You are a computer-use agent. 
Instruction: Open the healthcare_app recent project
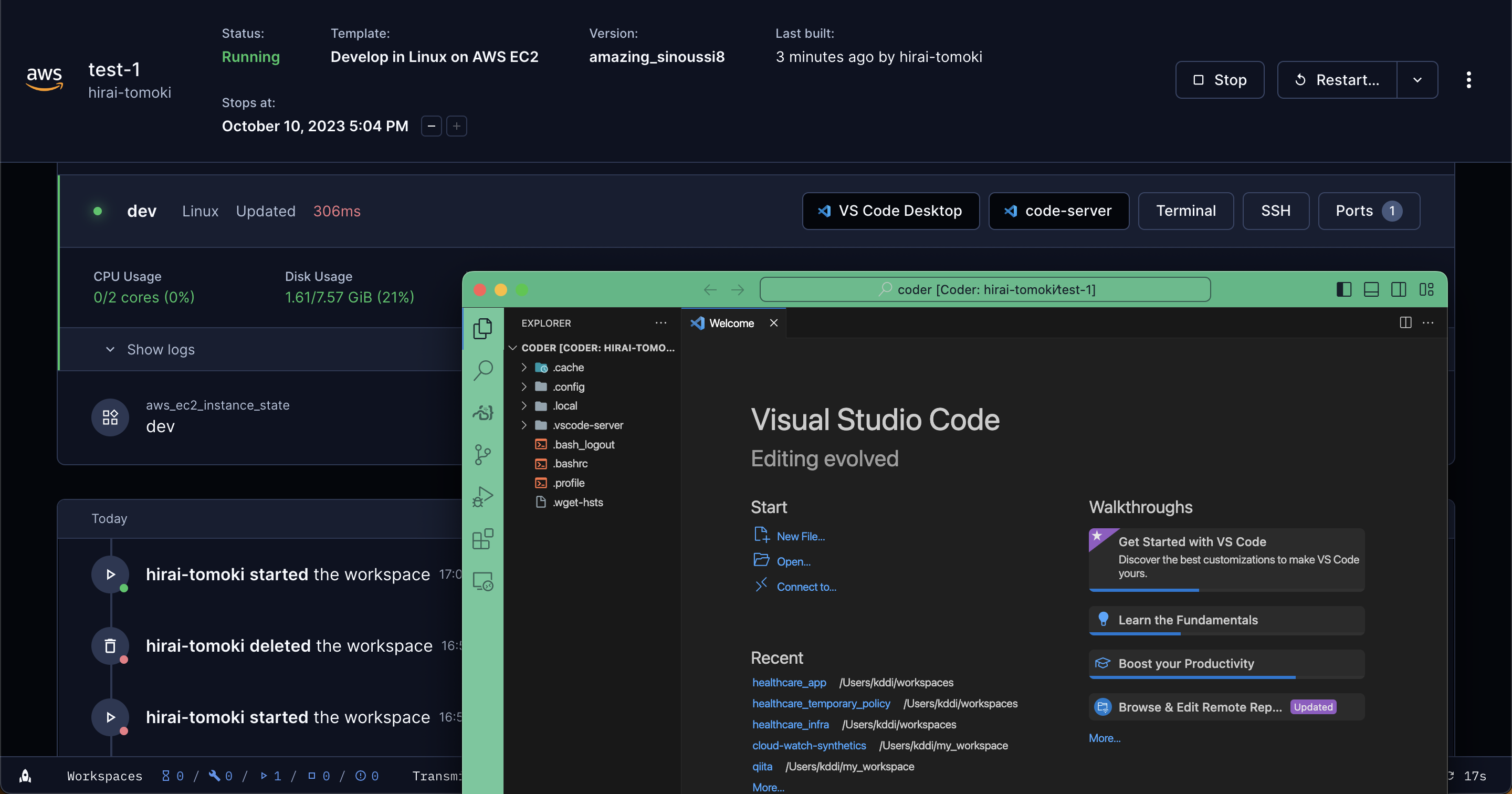[x=789, y=683]
